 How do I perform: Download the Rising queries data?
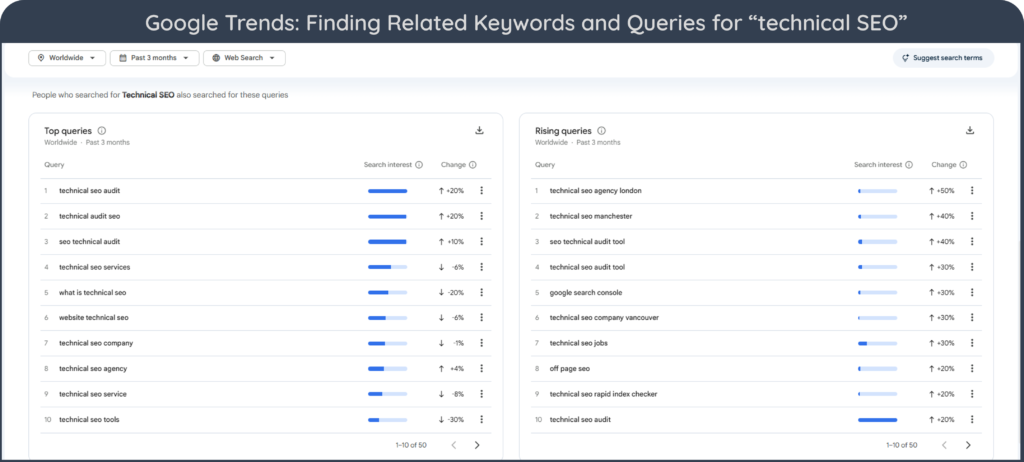click(x=970, y=131)
